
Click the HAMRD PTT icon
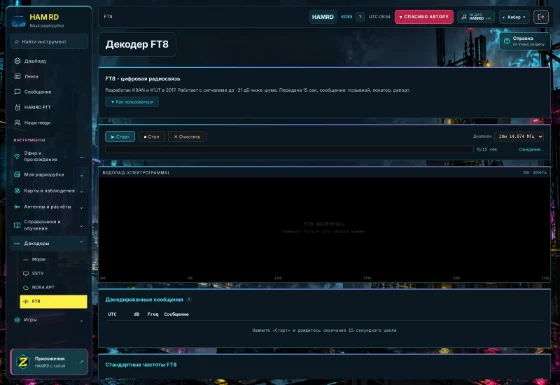coord(17,107)
